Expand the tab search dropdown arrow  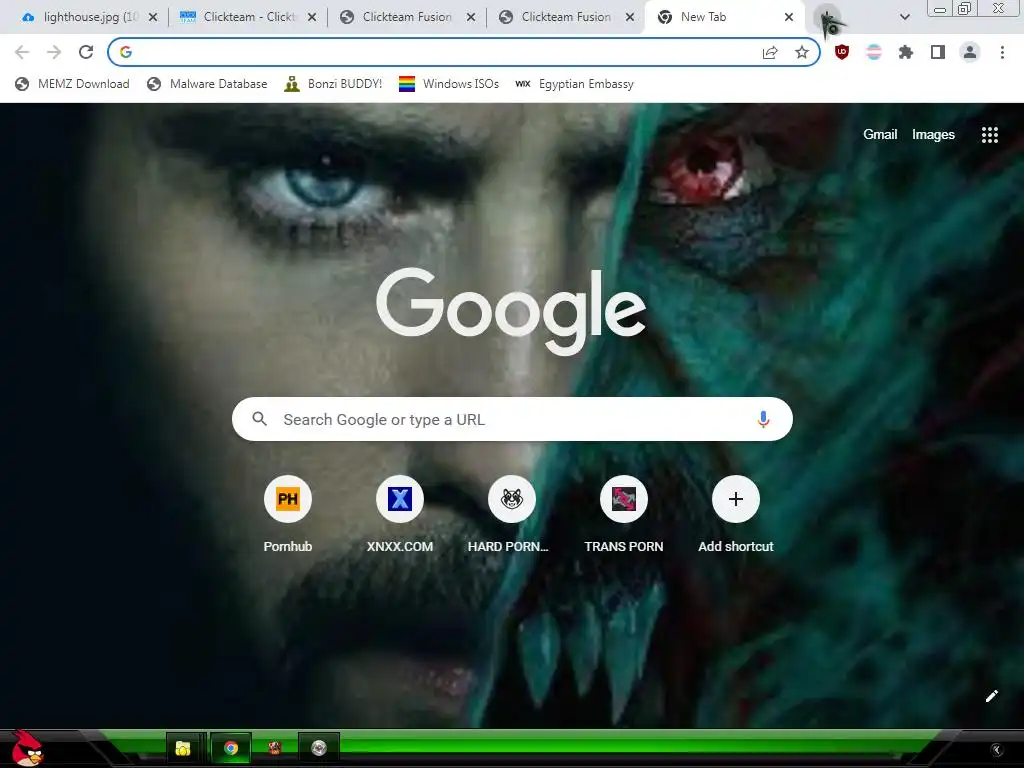click(904, 17)
